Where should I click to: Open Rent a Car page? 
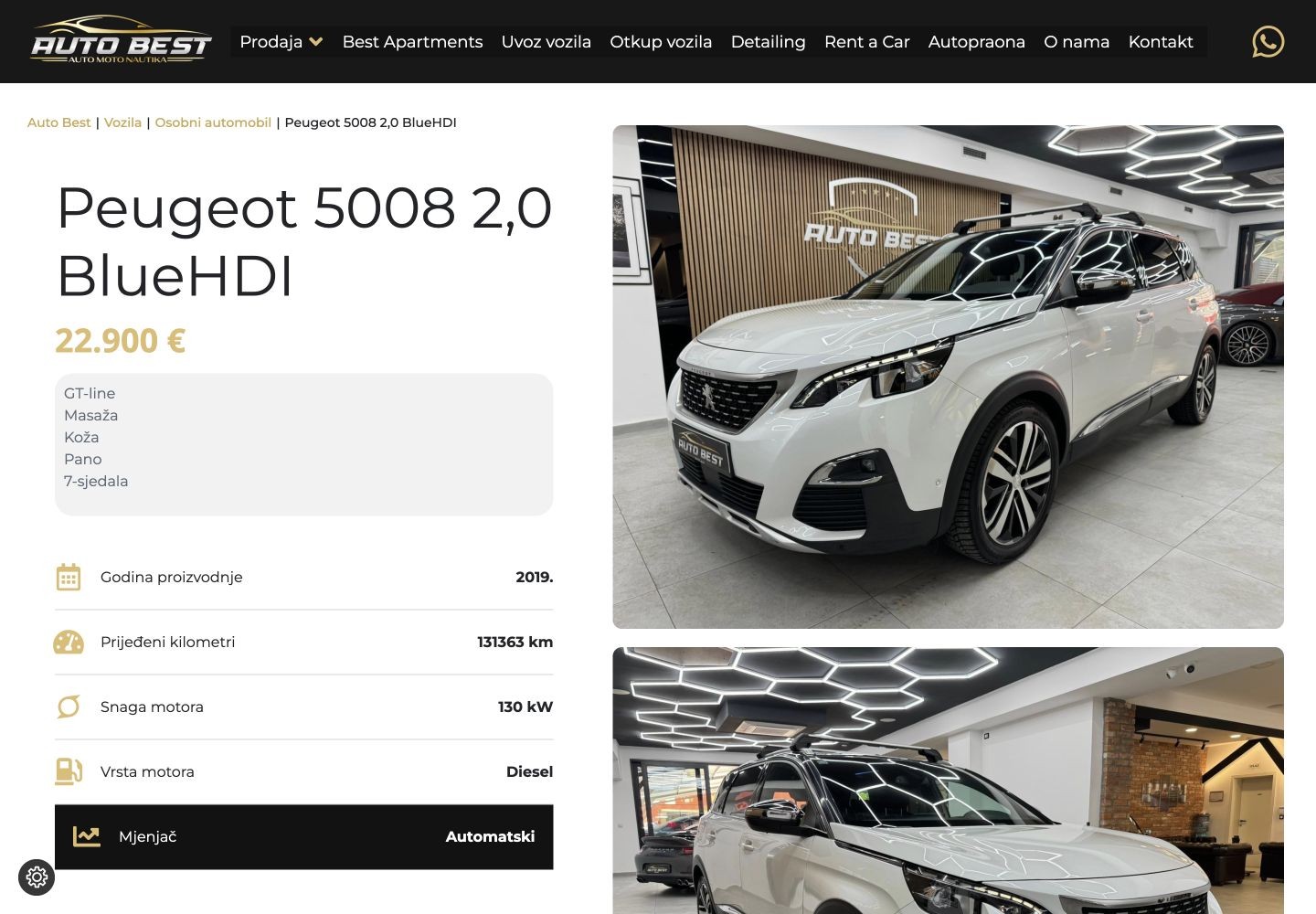[866, 42]
